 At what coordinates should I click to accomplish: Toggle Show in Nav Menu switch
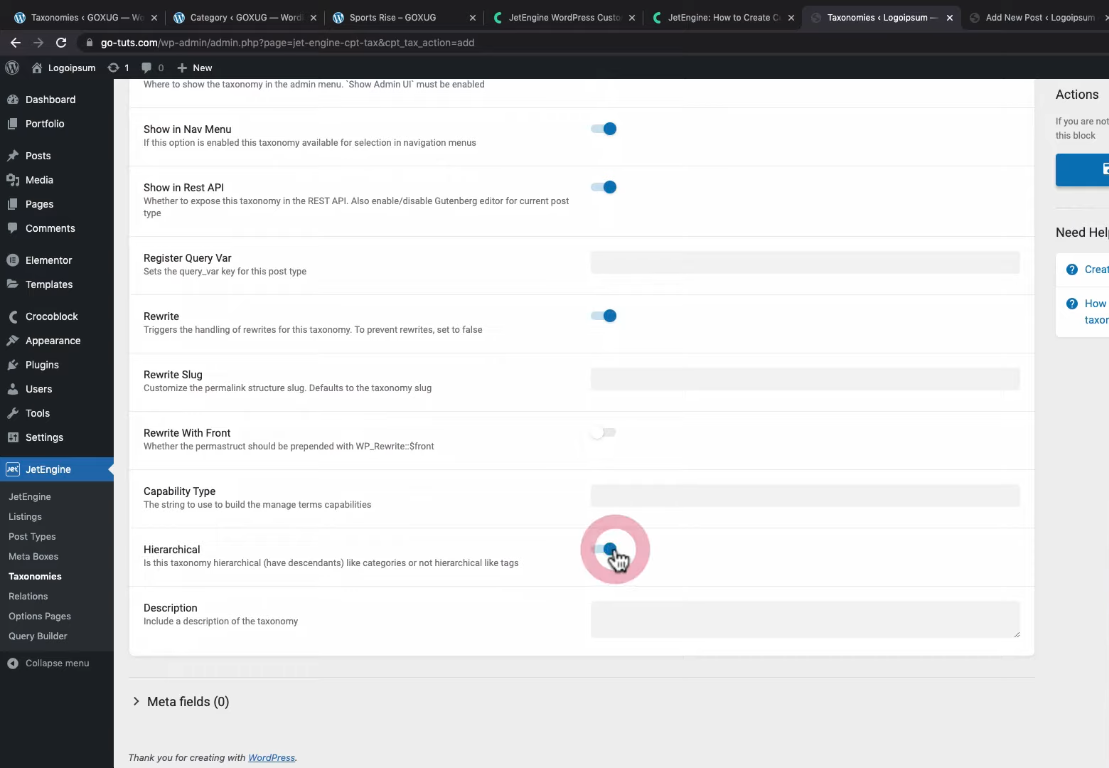(x=604, y=129)
